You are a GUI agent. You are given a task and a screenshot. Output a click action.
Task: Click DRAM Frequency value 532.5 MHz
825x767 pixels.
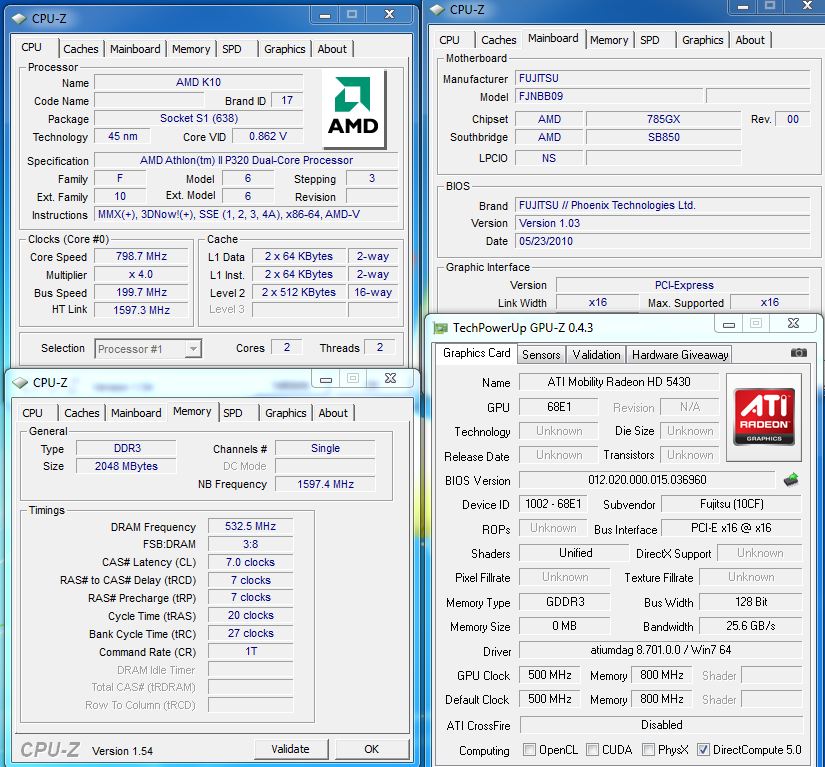pyautogui.click(x=250, y=527)
